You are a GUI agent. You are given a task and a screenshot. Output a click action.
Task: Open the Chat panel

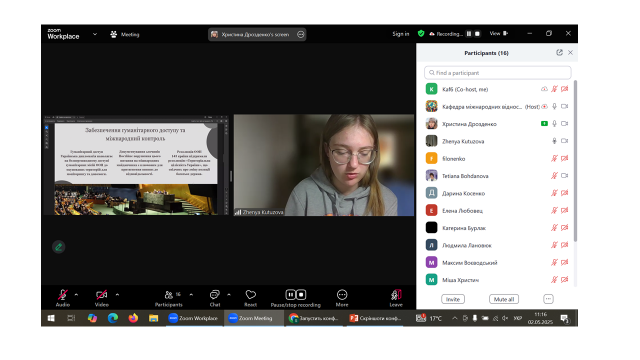pyautogui.click(x=215, y=298)
